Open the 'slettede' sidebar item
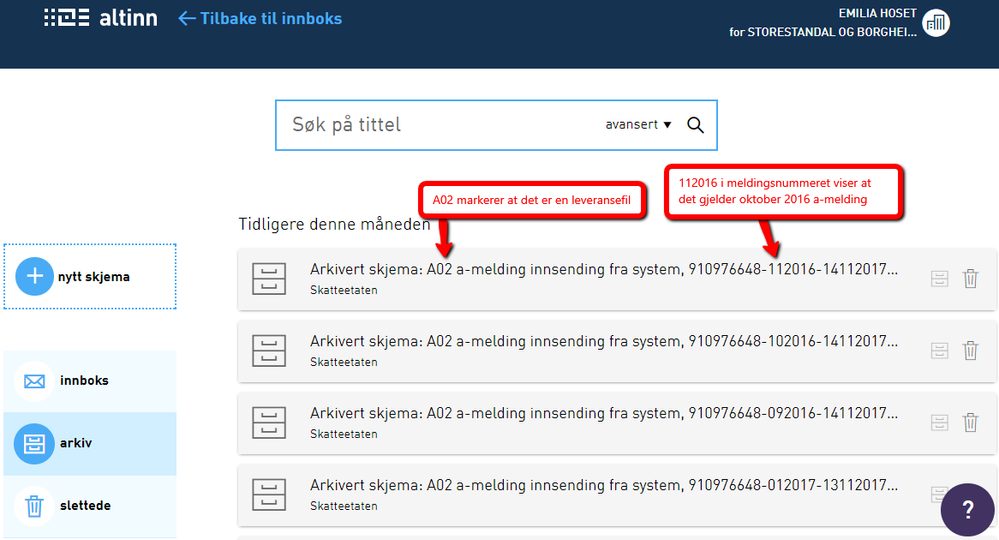The height and width of the screenshot is (540, 999). (x=84, y=505)
